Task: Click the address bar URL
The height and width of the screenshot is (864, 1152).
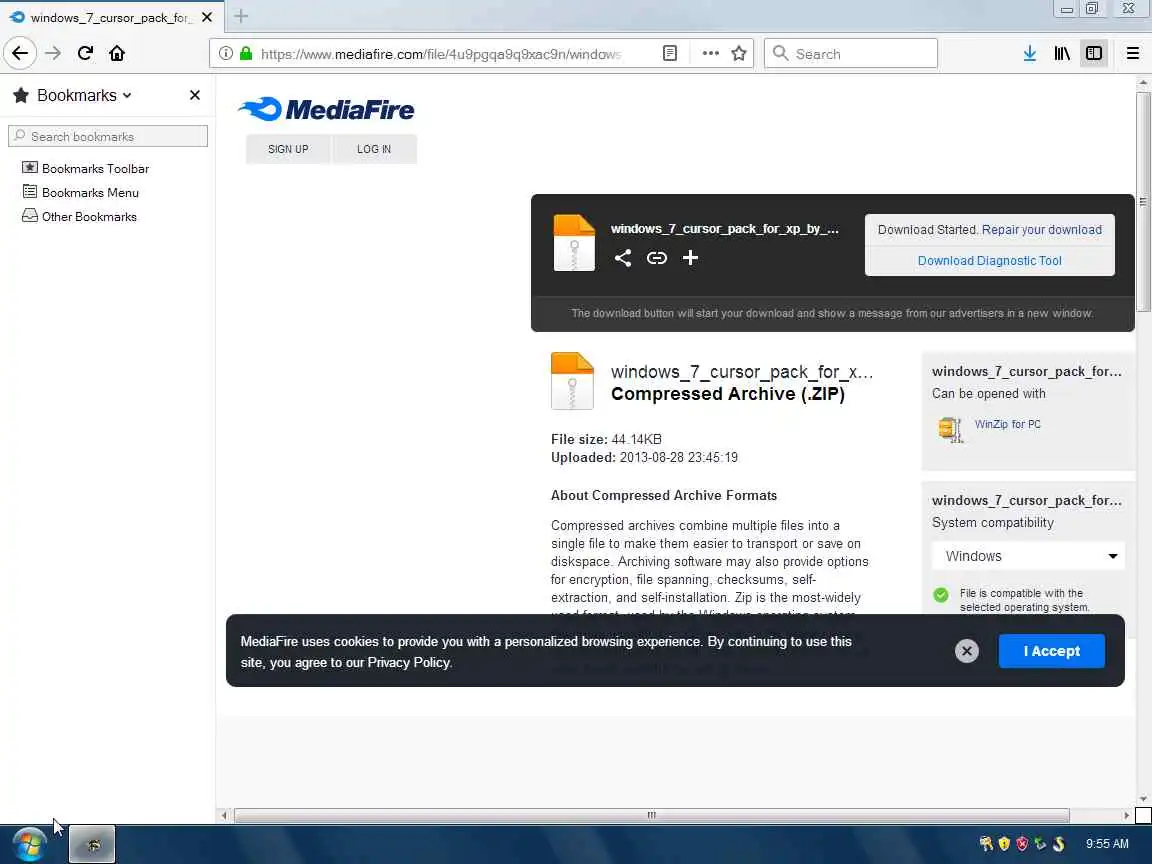Action: (441, 54)
